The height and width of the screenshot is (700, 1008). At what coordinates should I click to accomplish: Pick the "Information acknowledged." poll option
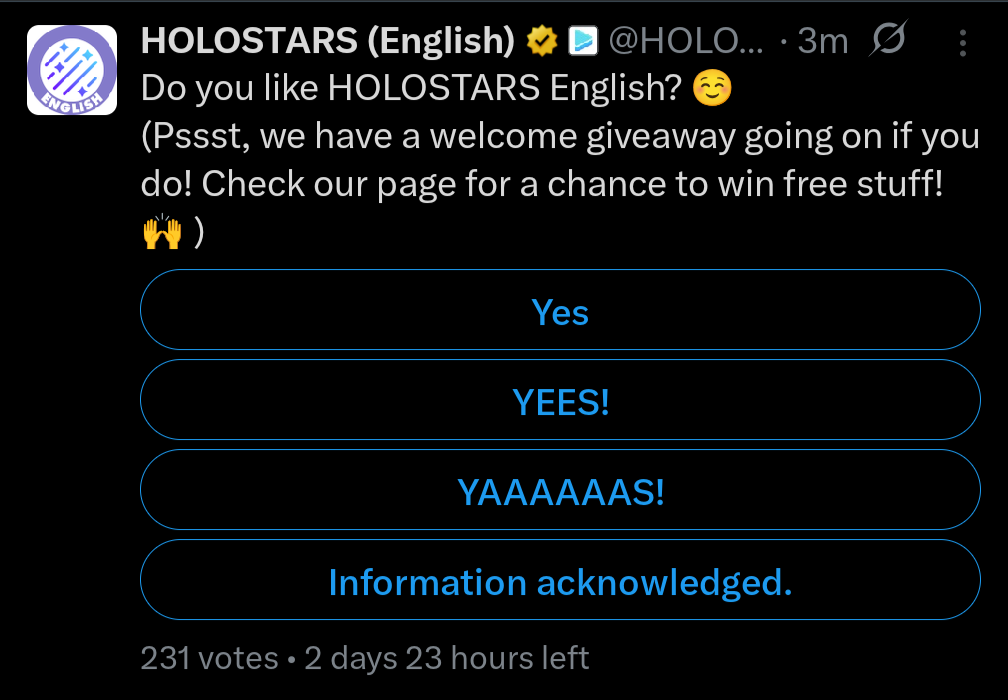click(560, 583)
